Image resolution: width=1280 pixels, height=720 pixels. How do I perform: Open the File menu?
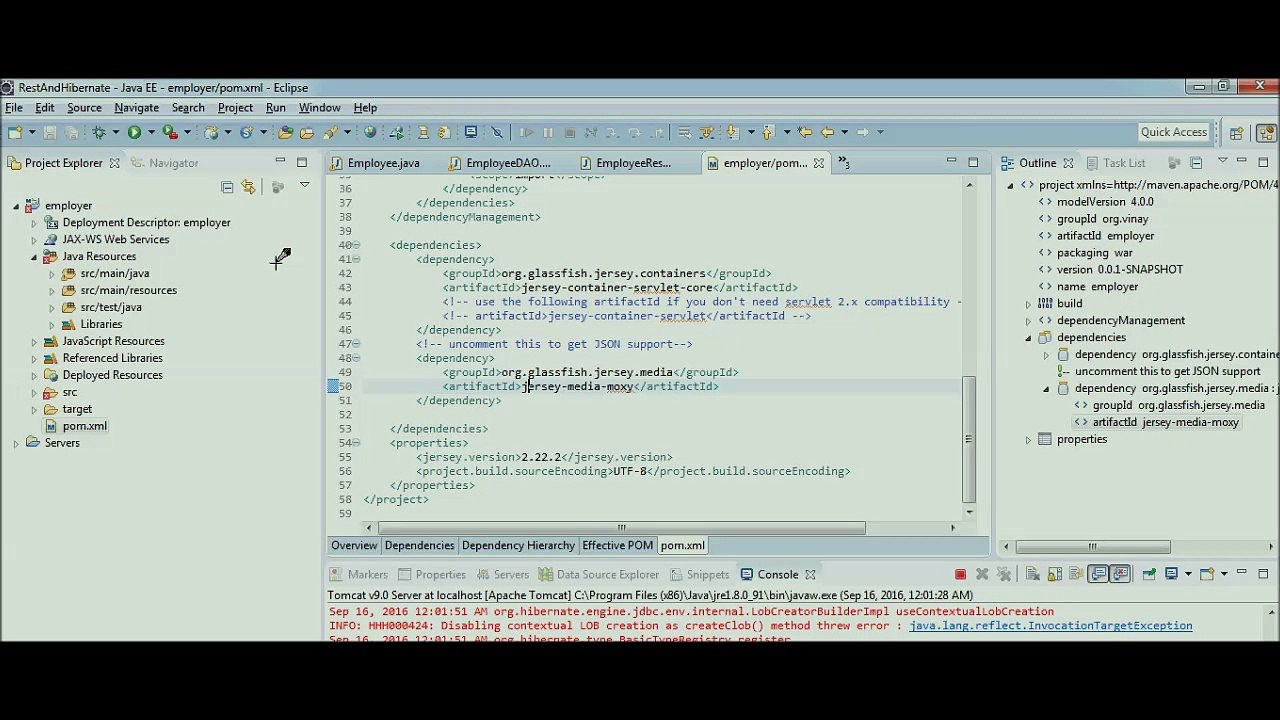(x=14, y=108)
